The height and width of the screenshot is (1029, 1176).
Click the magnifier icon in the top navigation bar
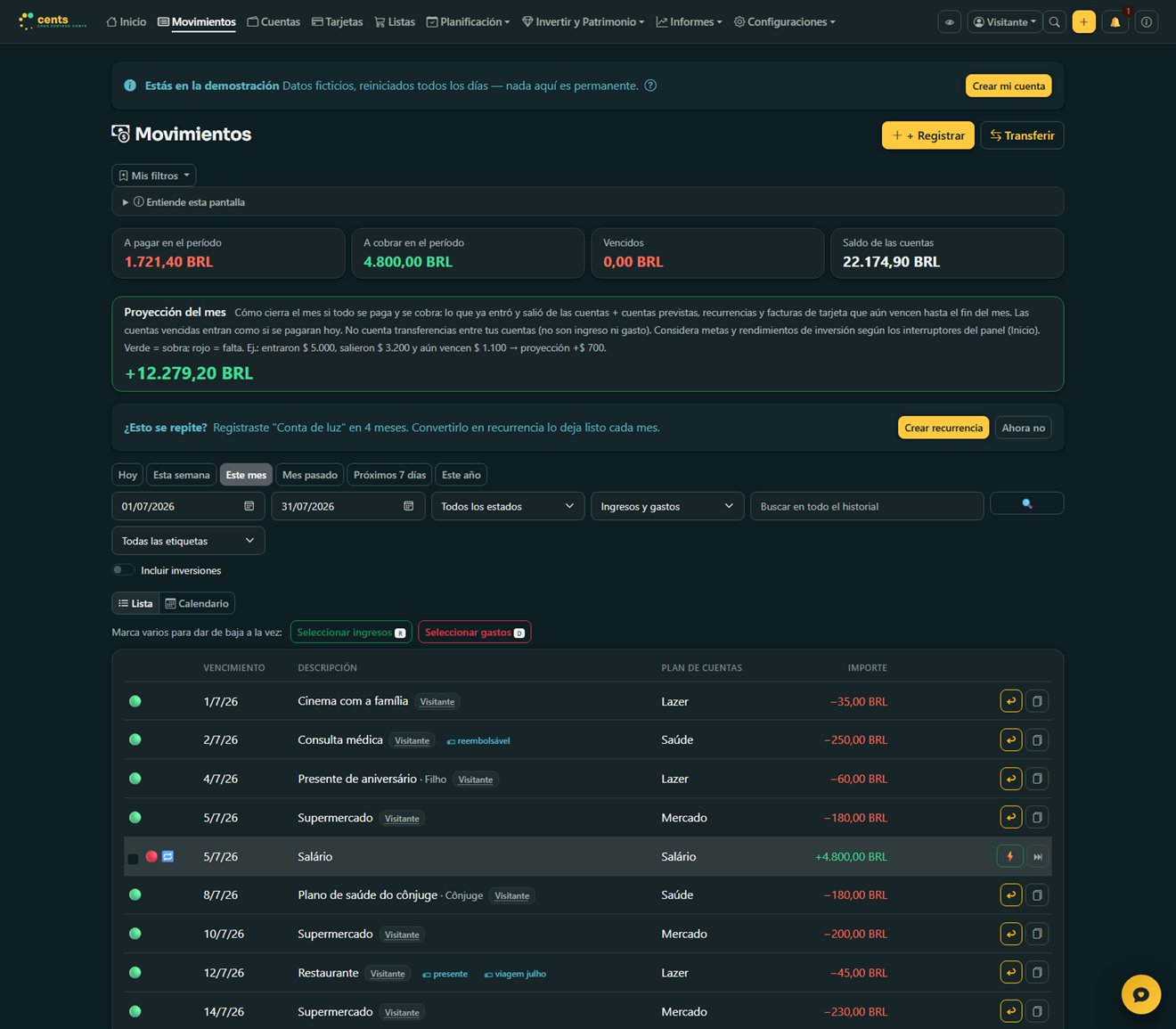1055,22
